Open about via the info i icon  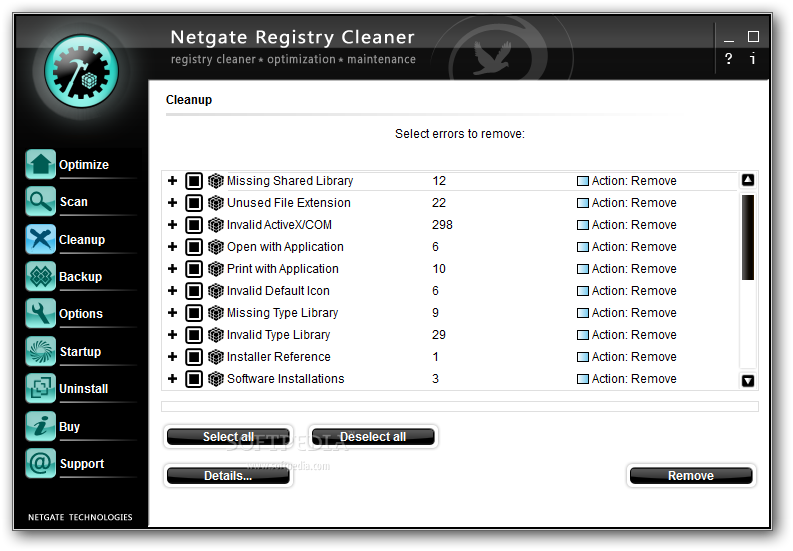point(753,59)
